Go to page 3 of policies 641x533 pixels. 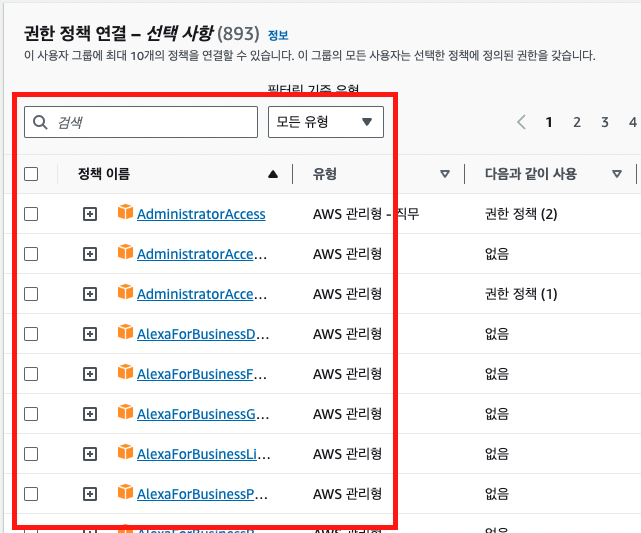pyautogui.click(x=605, y=122)
